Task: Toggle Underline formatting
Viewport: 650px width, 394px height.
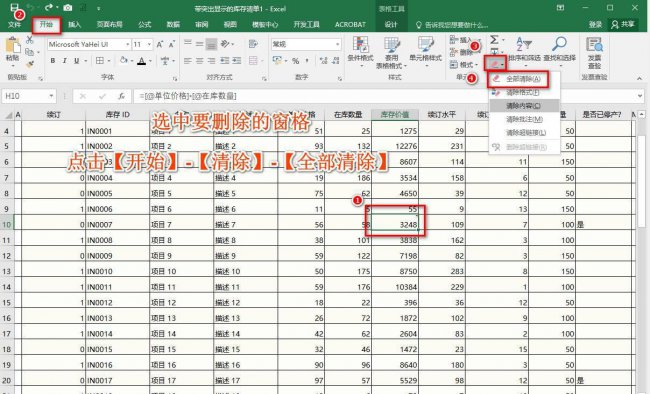Action: tap(76, 61)
